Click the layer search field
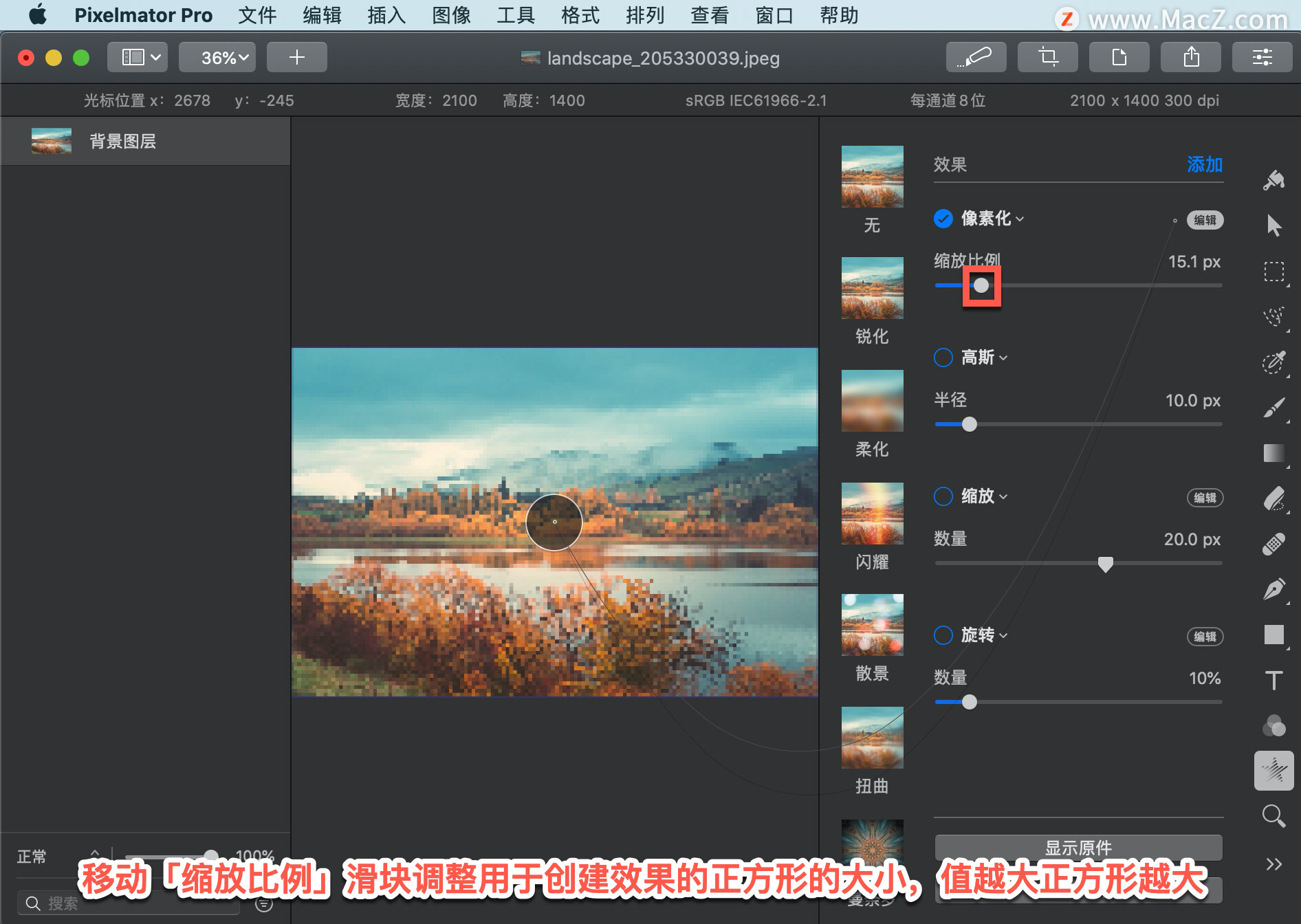 [129, 903]
